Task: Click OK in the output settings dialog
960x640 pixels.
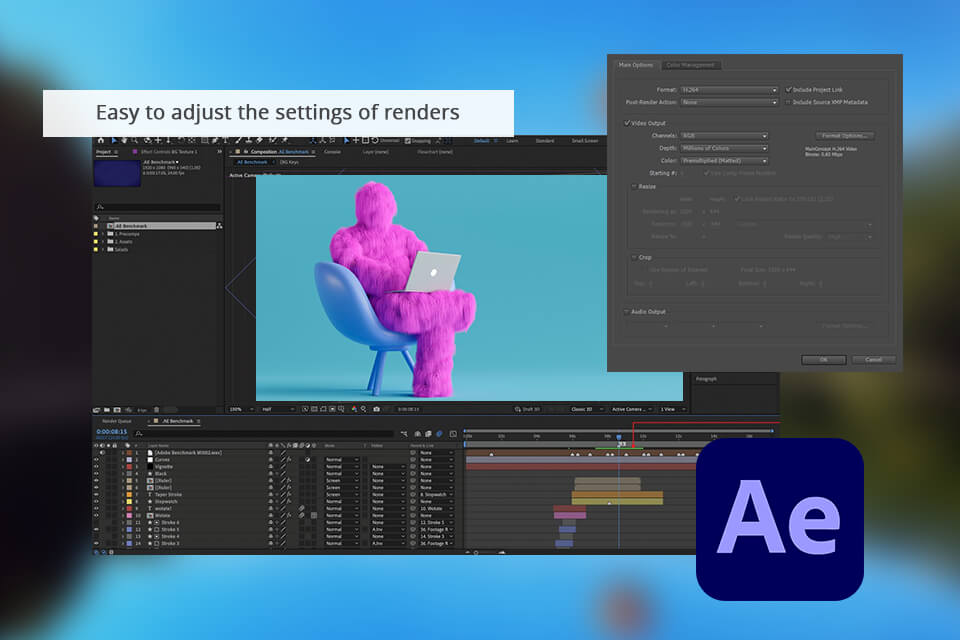Action: (823, 360)
